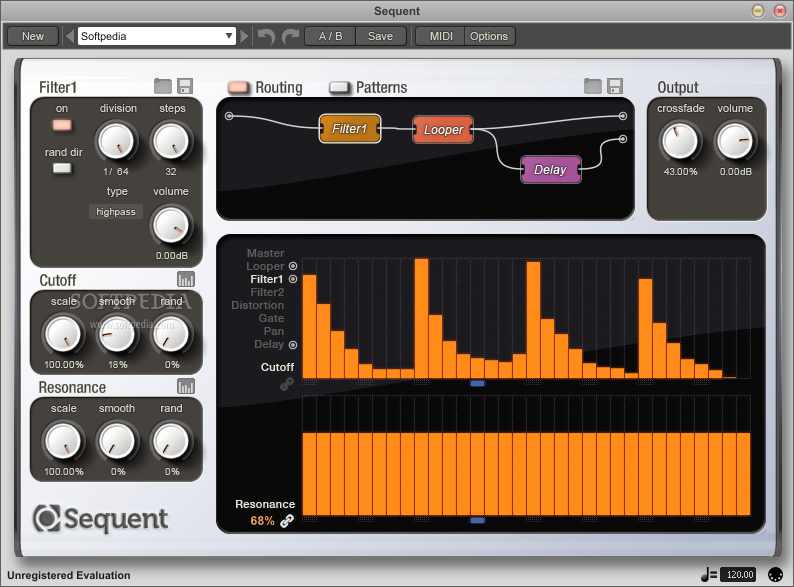Select the Delay routing node

pyautogui.click(x=550, y=170)
